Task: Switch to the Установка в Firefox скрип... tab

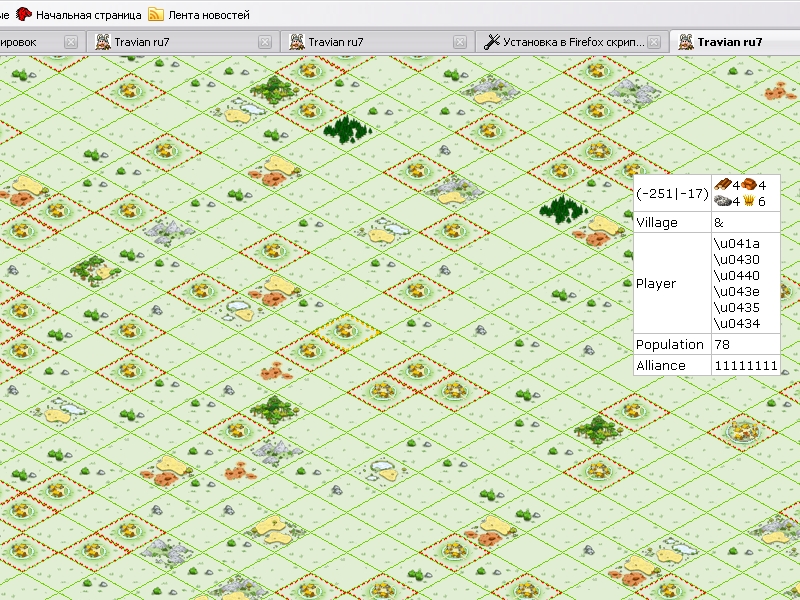Action: click(x=572, y=42)
